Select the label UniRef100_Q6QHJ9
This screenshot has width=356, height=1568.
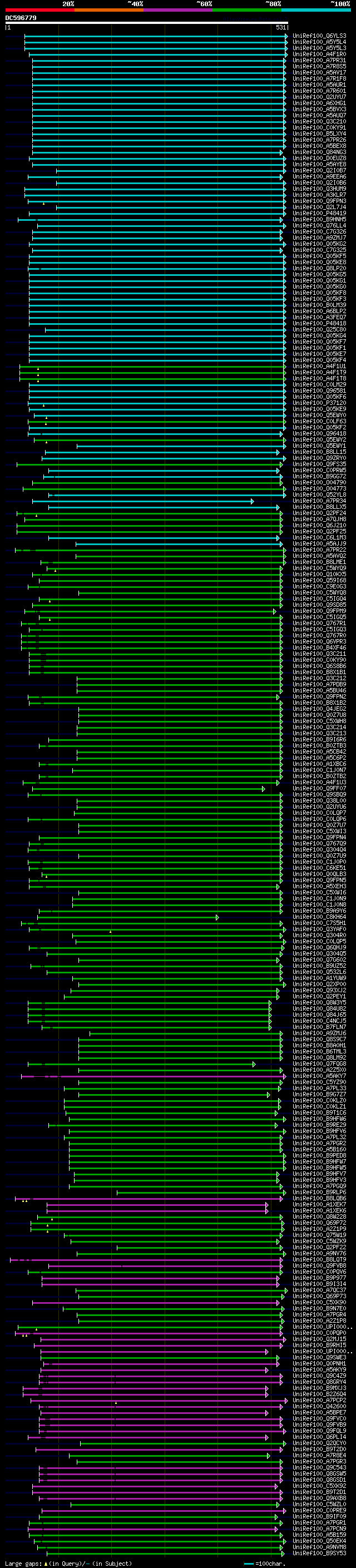click(319, 948)
